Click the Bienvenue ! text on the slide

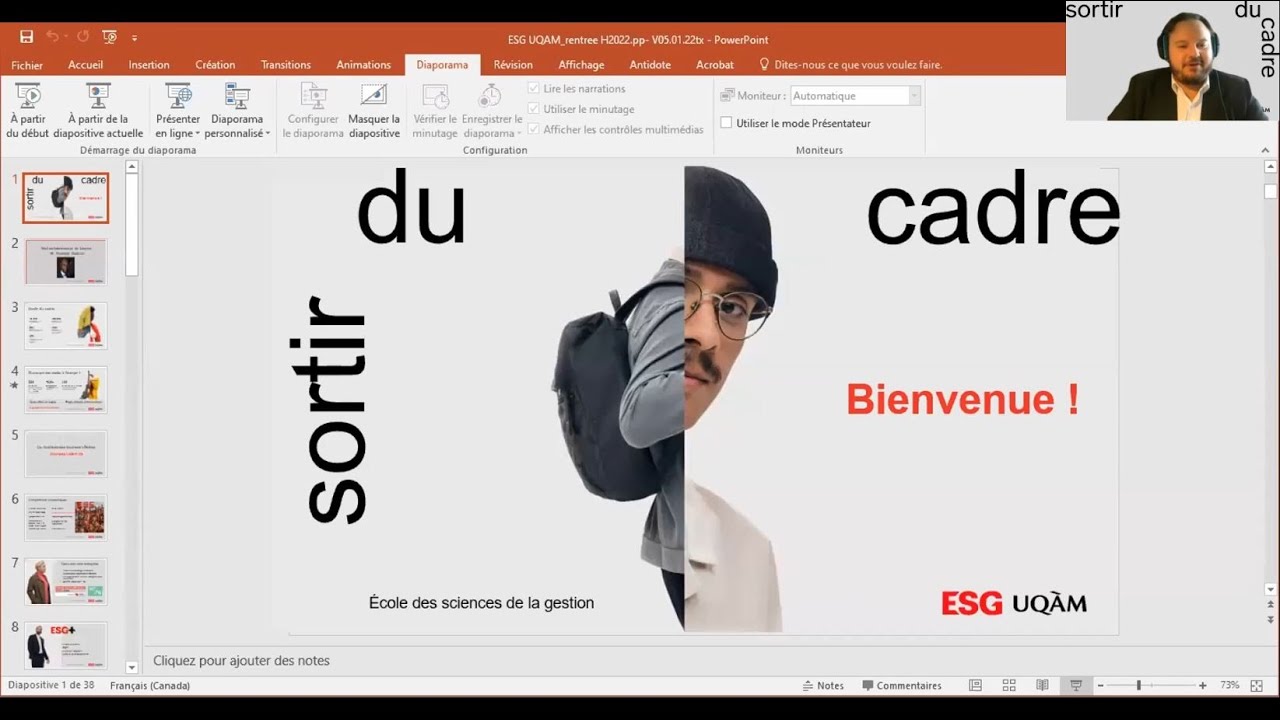tap(962, 400)
